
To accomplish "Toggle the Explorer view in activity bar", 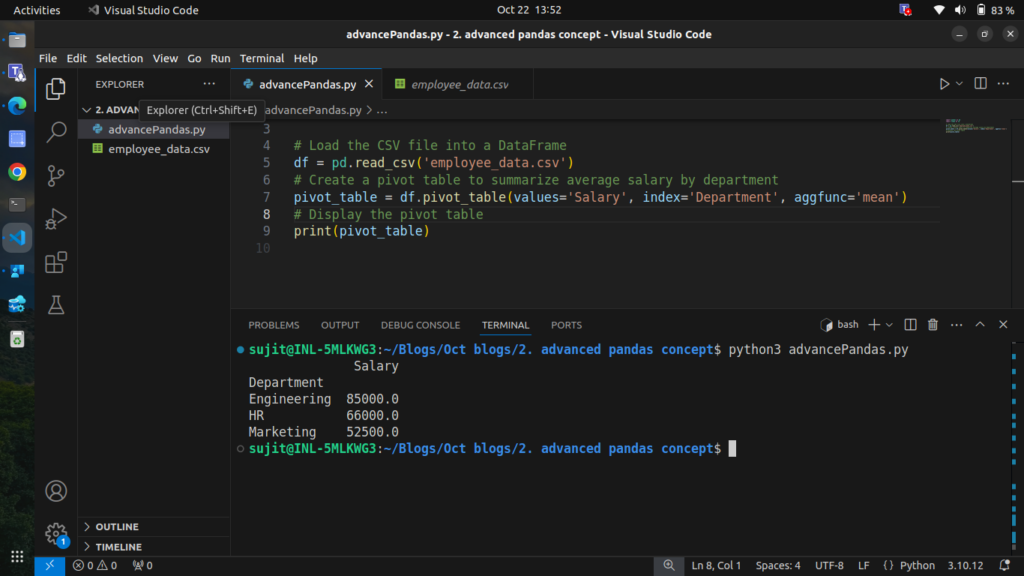I will (x=57, y=89).
